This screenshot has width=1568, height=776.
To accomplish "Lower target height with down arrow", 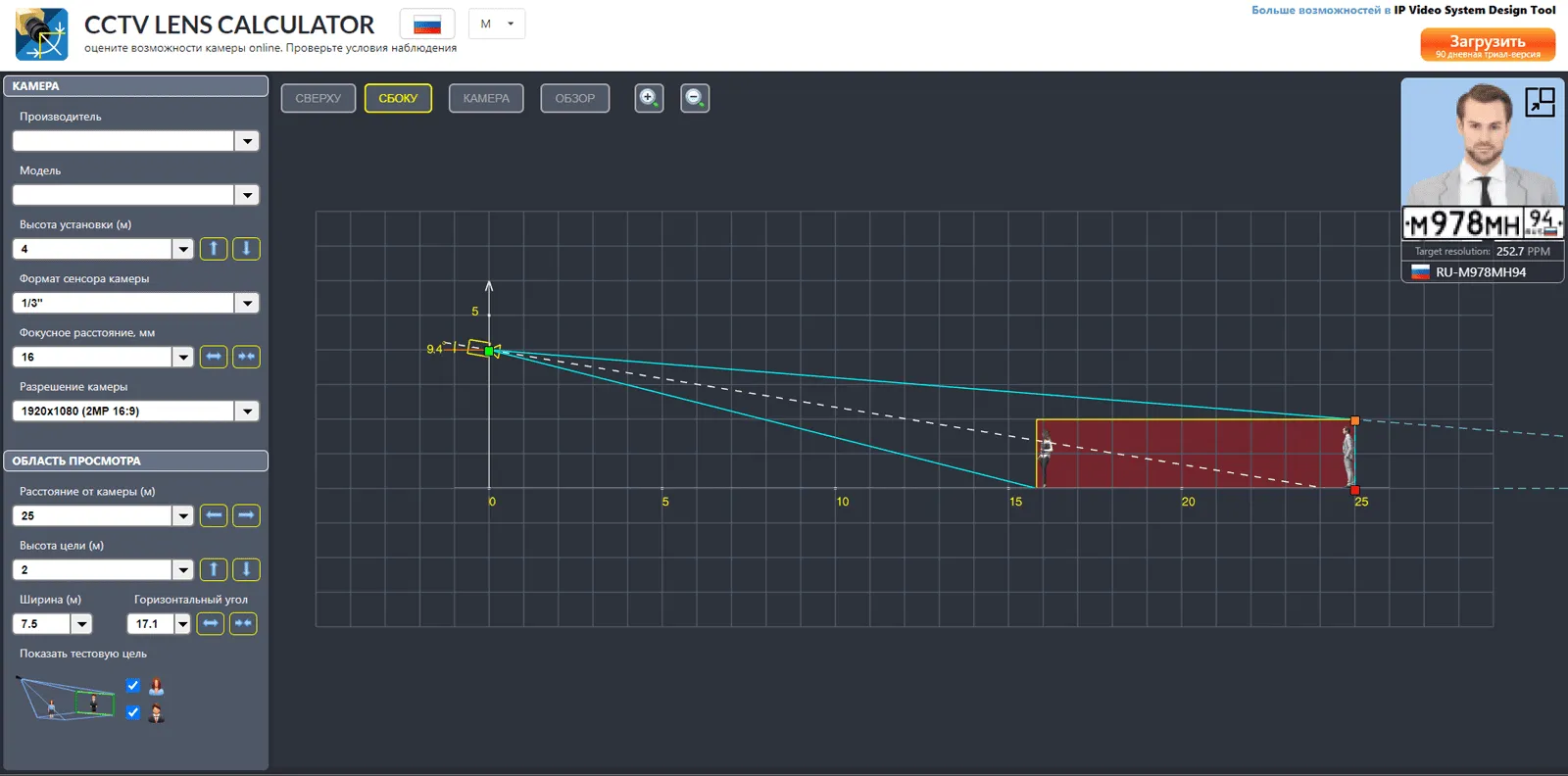I will [246, 569].
